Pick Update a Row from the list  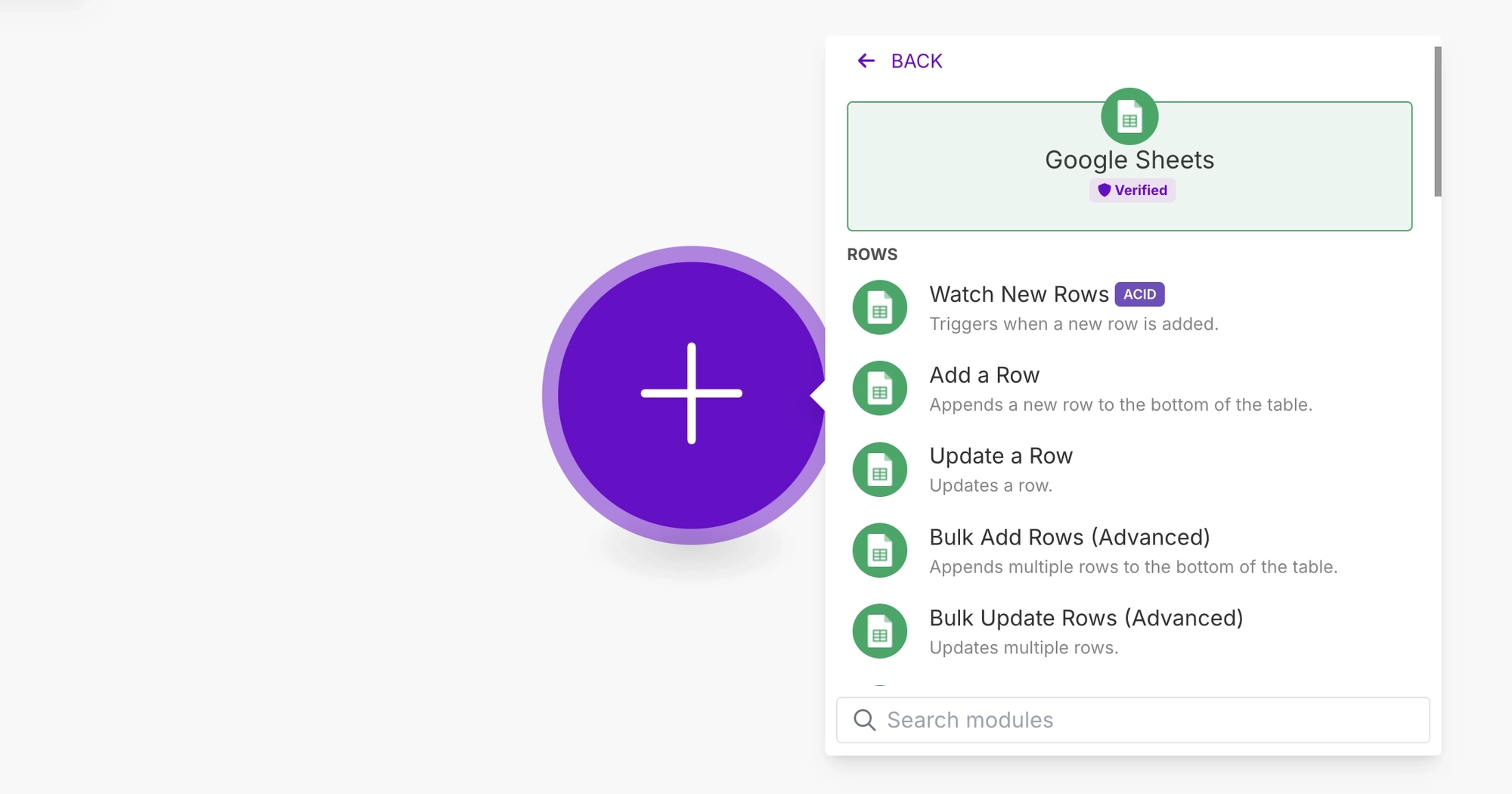tap(1000, 456)
